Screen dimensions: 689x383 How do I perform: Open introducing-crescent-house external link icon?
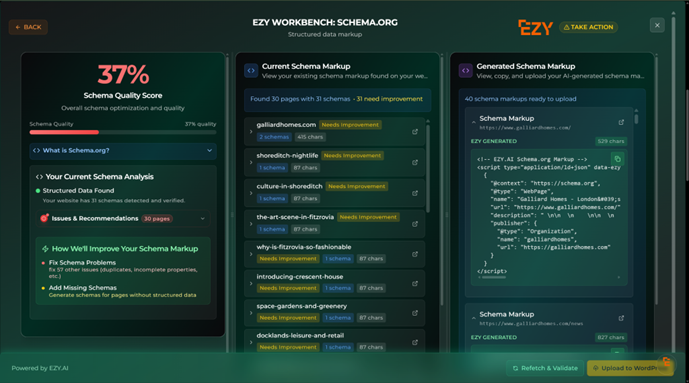415,283
